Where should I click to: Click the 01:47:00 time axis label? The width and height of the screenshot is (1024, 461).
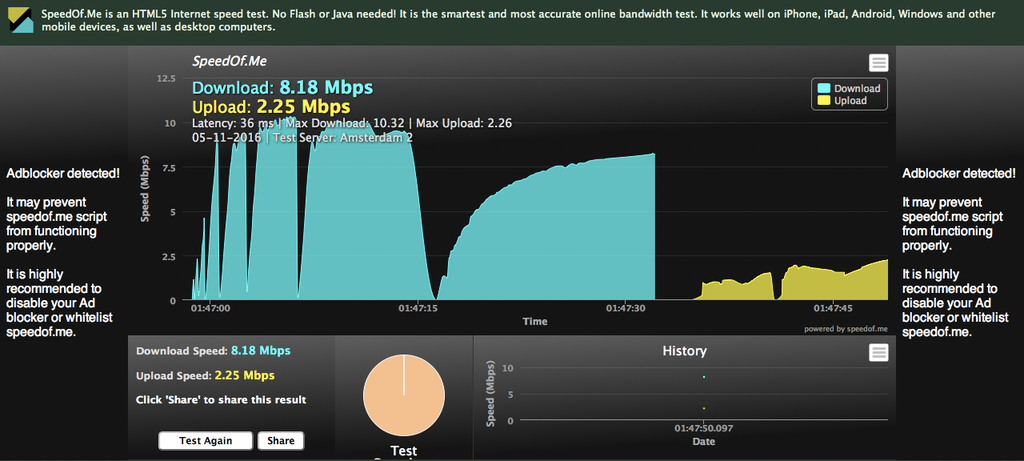[x=210, y=308]
